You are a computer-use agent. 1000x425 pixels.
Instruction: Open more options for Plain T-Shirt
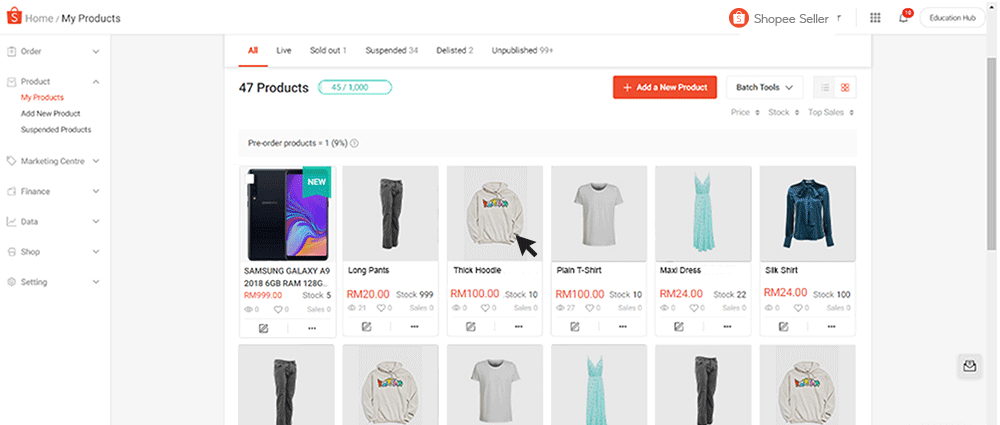pos(623,326)
